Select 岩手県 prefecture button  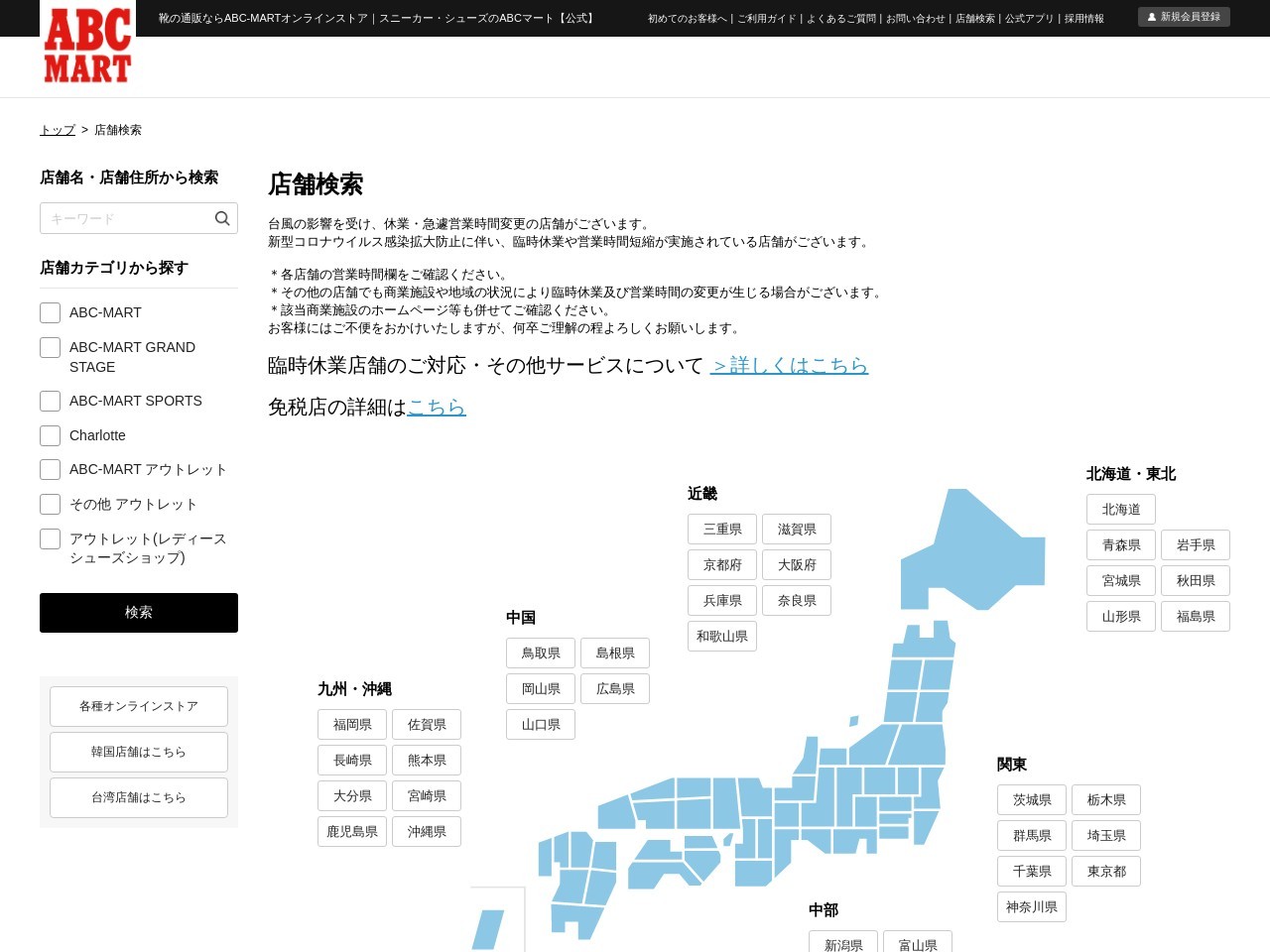click(1196, 545)
